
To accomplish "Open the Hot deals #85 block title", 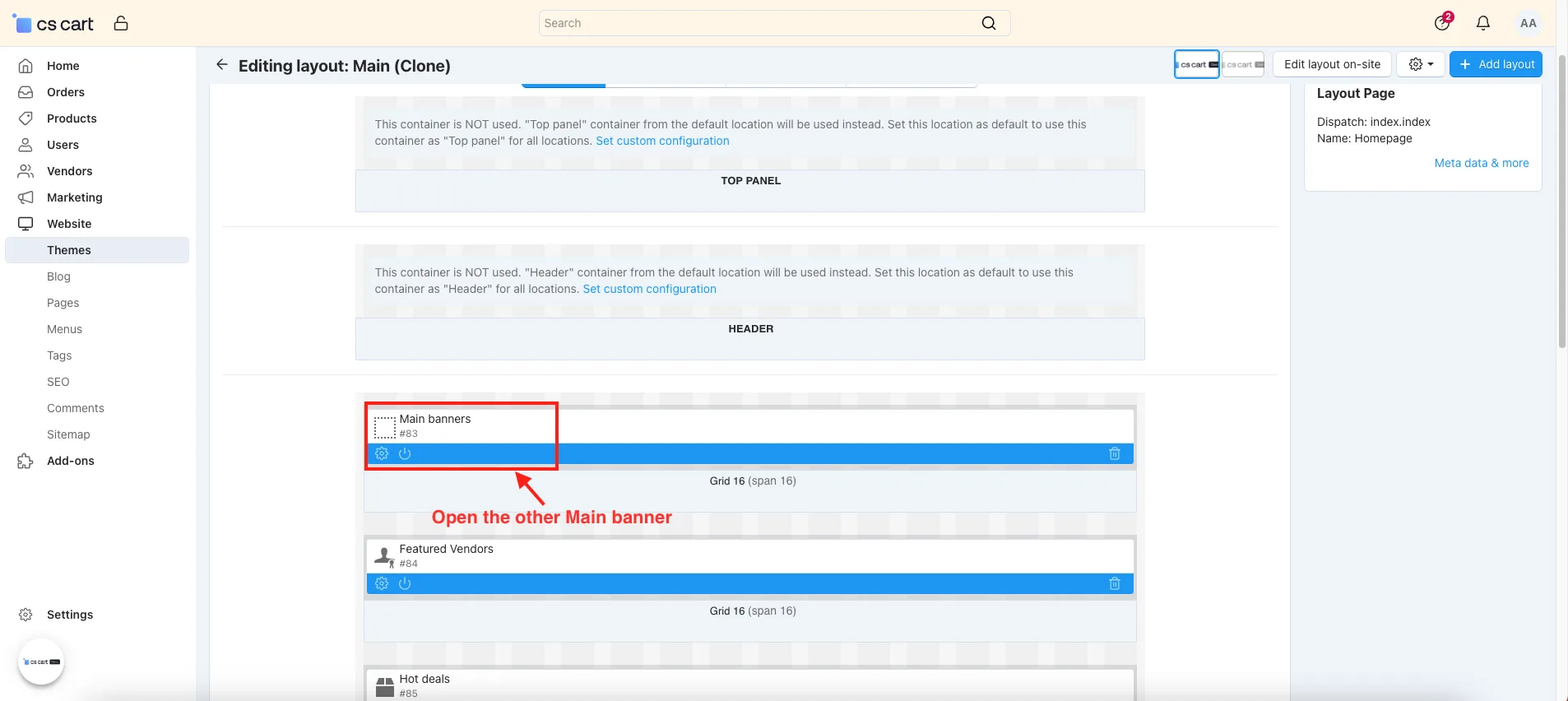I will click(x=424, y=679).
